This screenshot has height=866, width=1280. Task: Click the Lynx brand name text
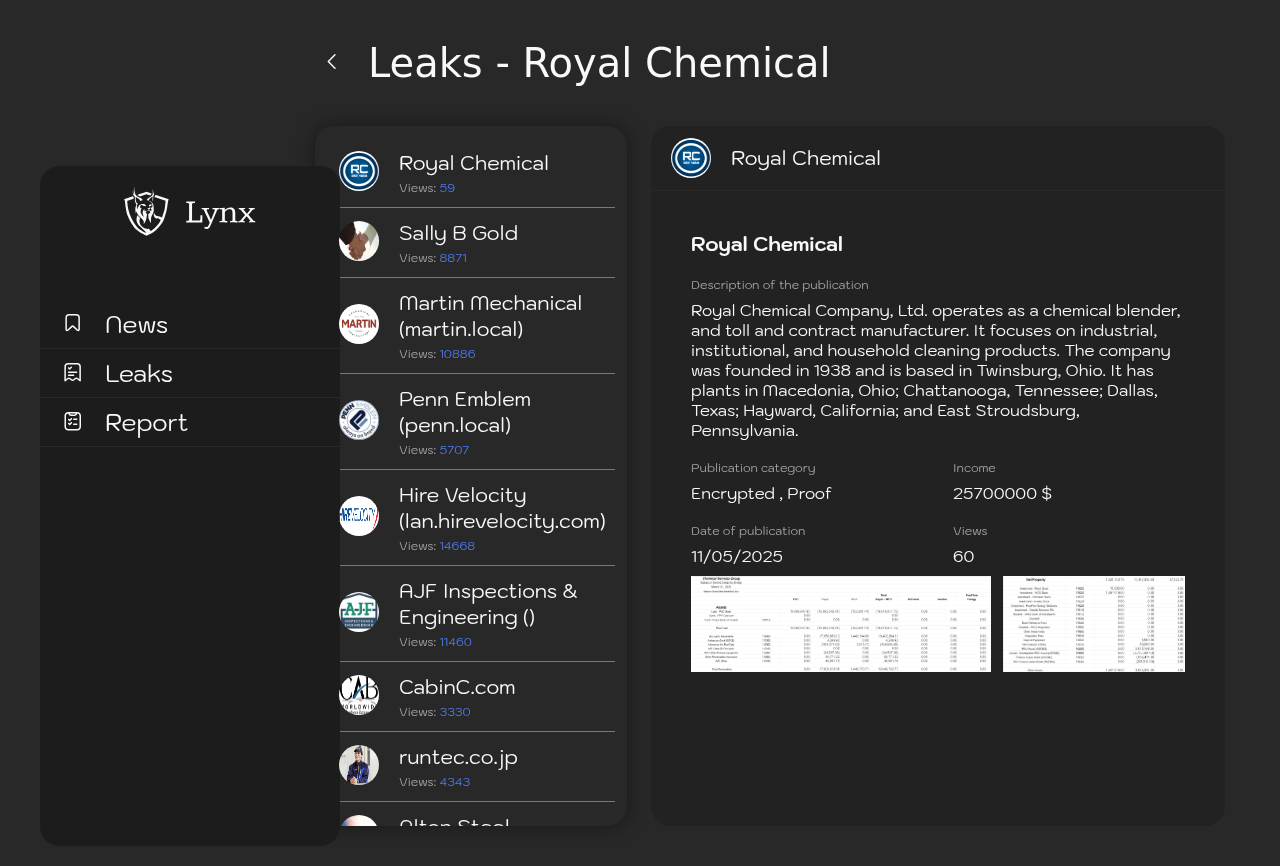coord(220,213)
